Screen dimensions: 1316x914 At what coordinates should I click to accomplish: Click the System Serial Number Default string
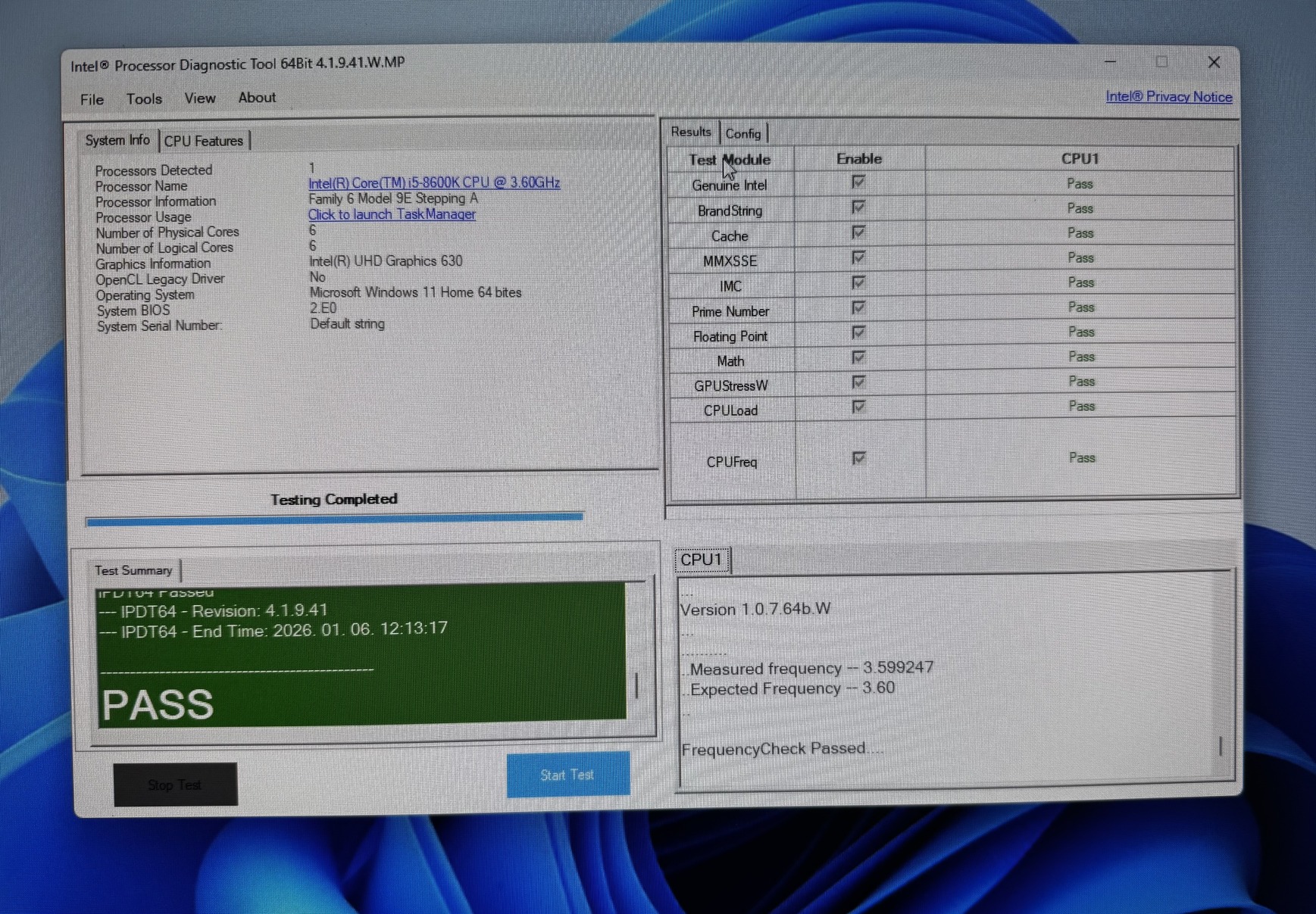click(347, 323)
